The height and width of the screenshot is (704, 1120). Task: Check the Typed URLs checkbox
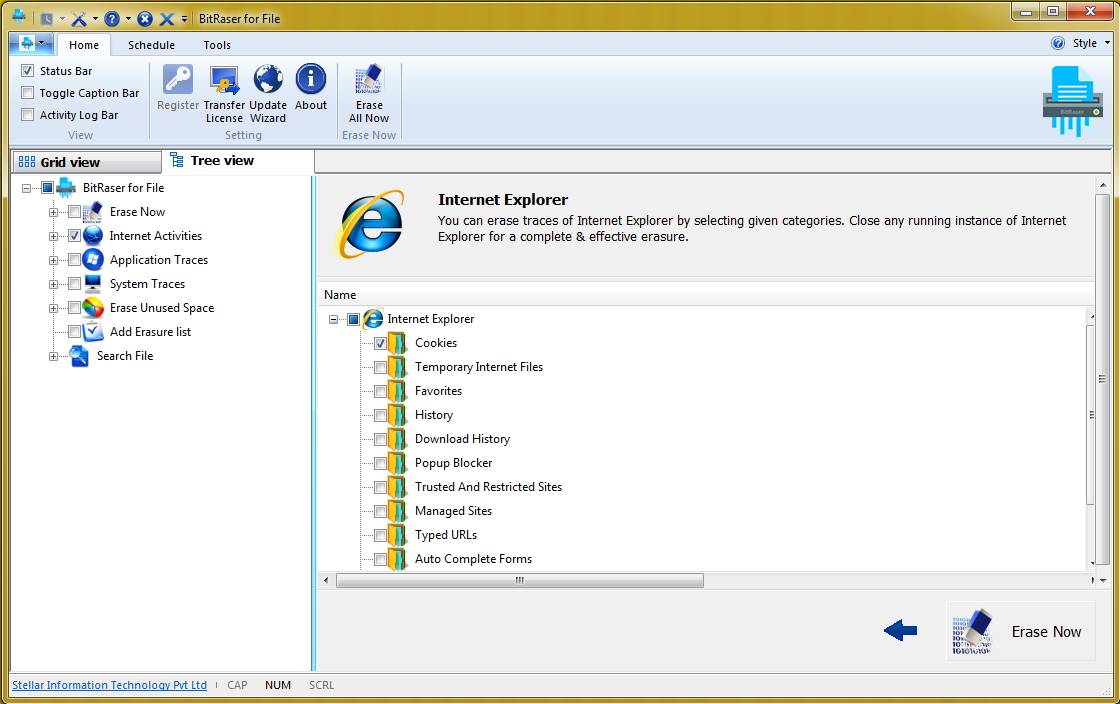click(x=380, y=535)
